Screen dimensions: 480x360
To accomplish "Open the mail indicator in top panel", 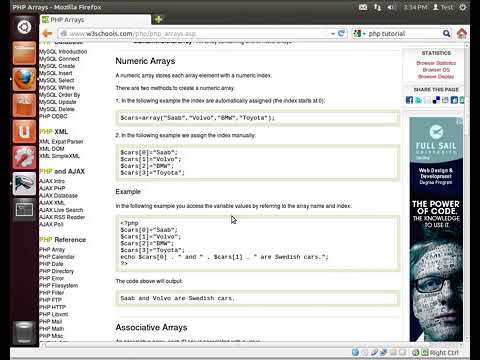I will (x=363, y=7).
